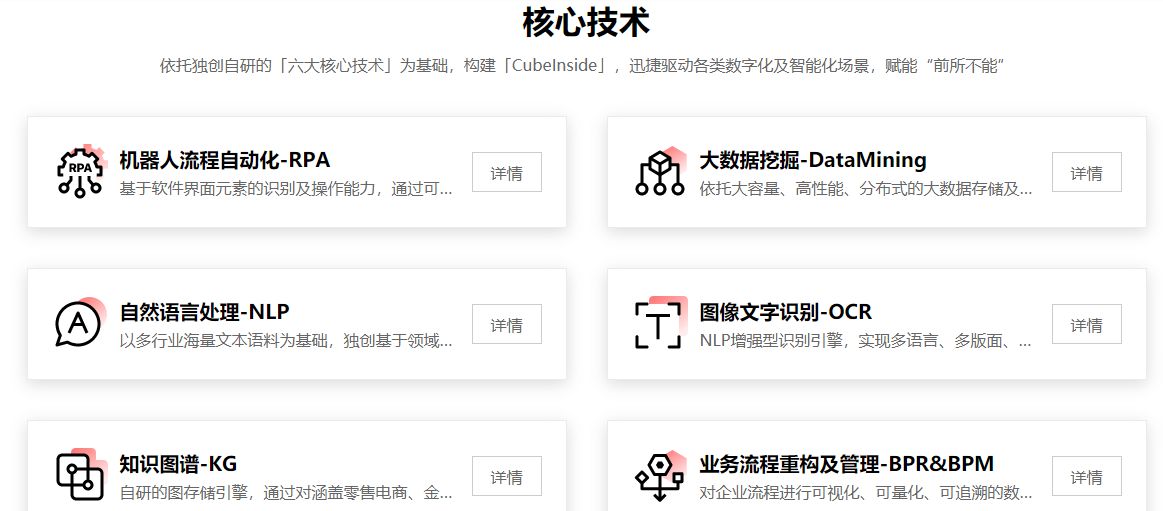The width and height of the screenshot is (1163, 511).
Task: Click the 机器人流程自动化-RPA title
Action: 225,160
